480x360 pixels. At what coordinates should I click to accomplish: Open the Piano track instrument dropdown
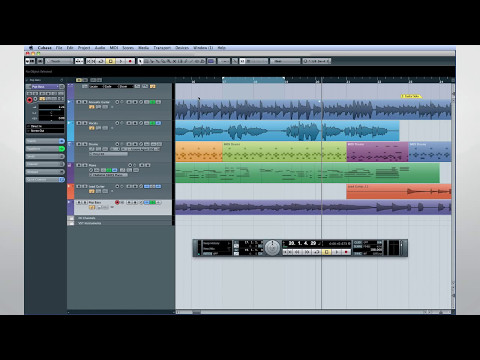[108, 175]
